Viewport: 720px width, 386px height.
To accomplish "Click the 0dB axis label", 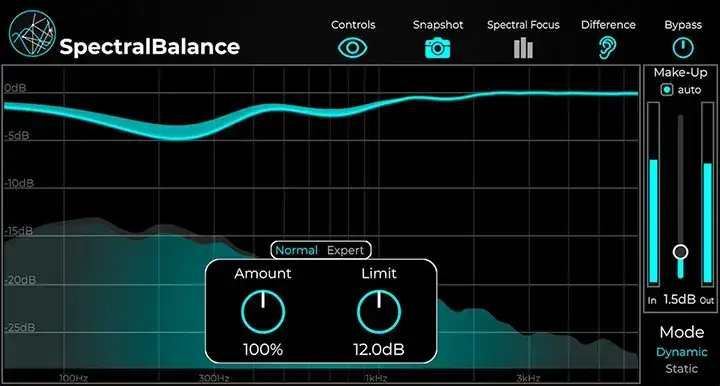I will pos(15,88).
